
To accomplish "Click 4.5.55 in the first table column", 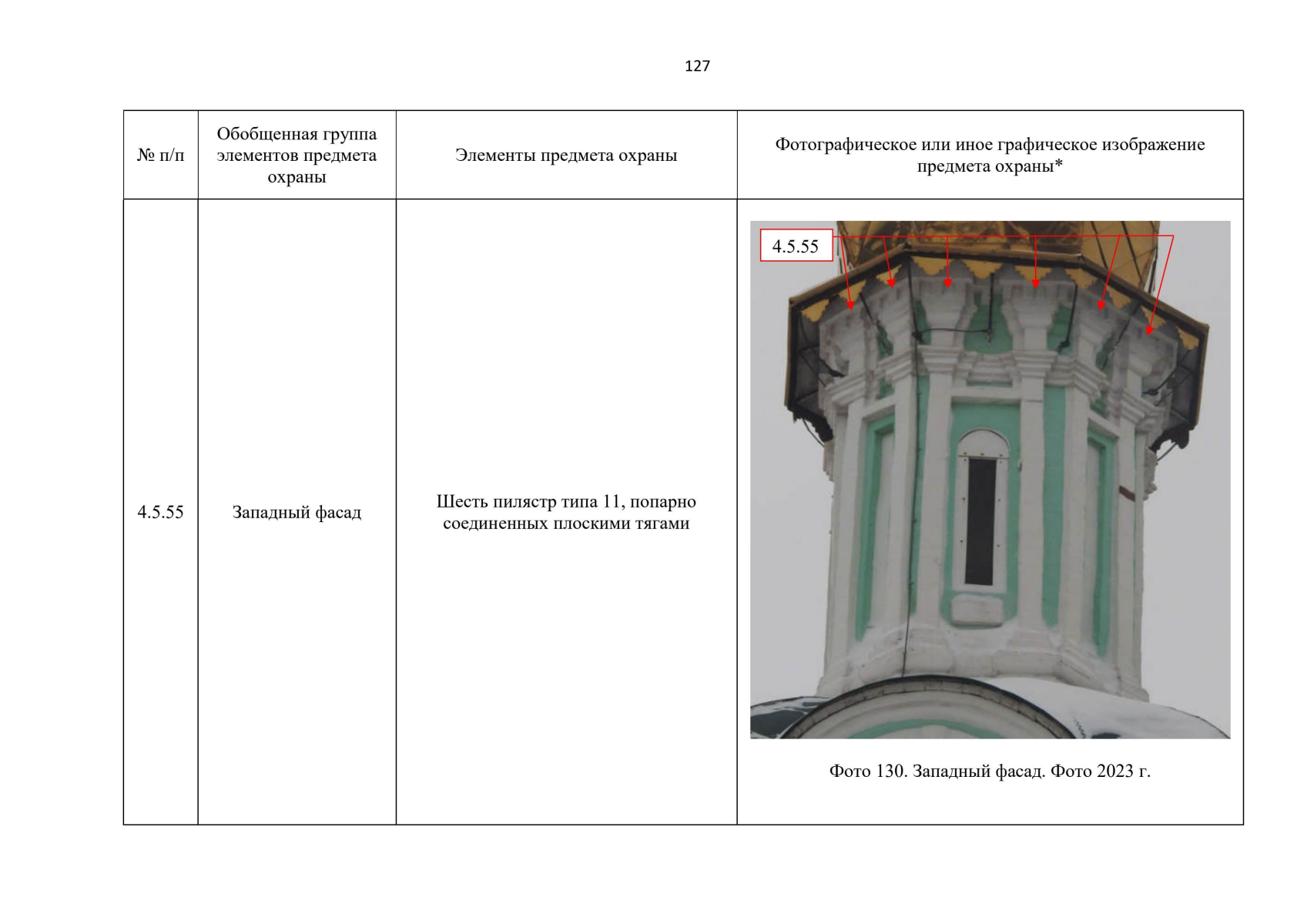I will click(160, 512).
